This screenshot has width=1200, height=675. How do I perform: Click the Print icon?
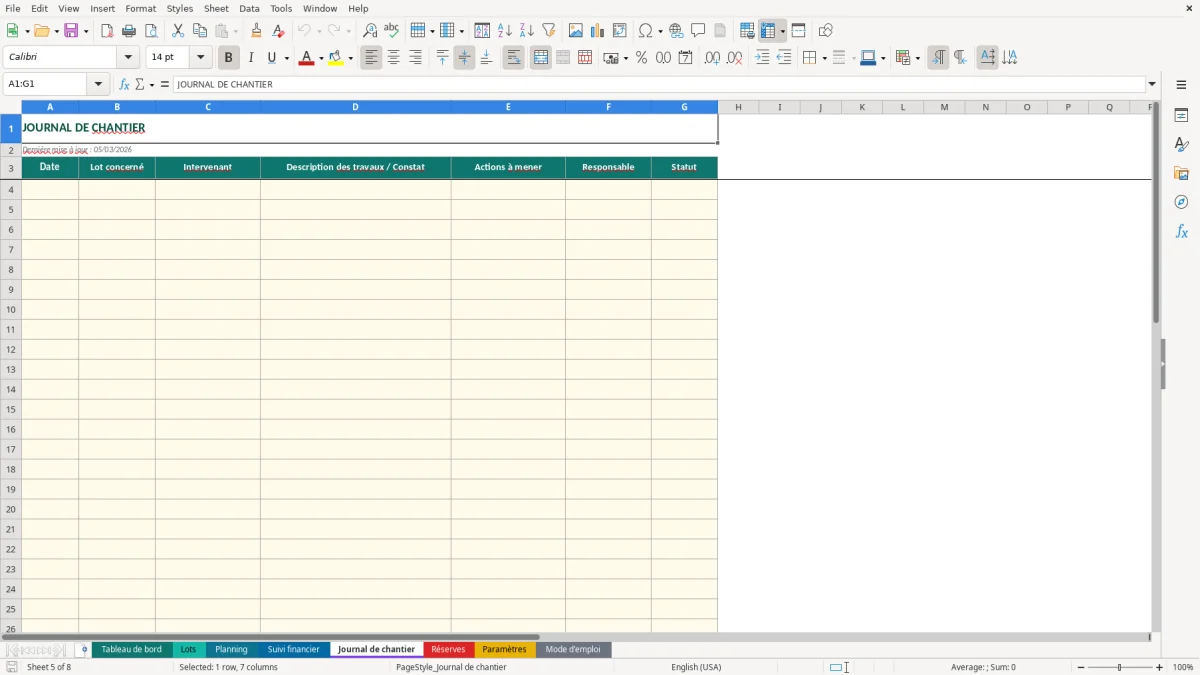coord(129,31)
